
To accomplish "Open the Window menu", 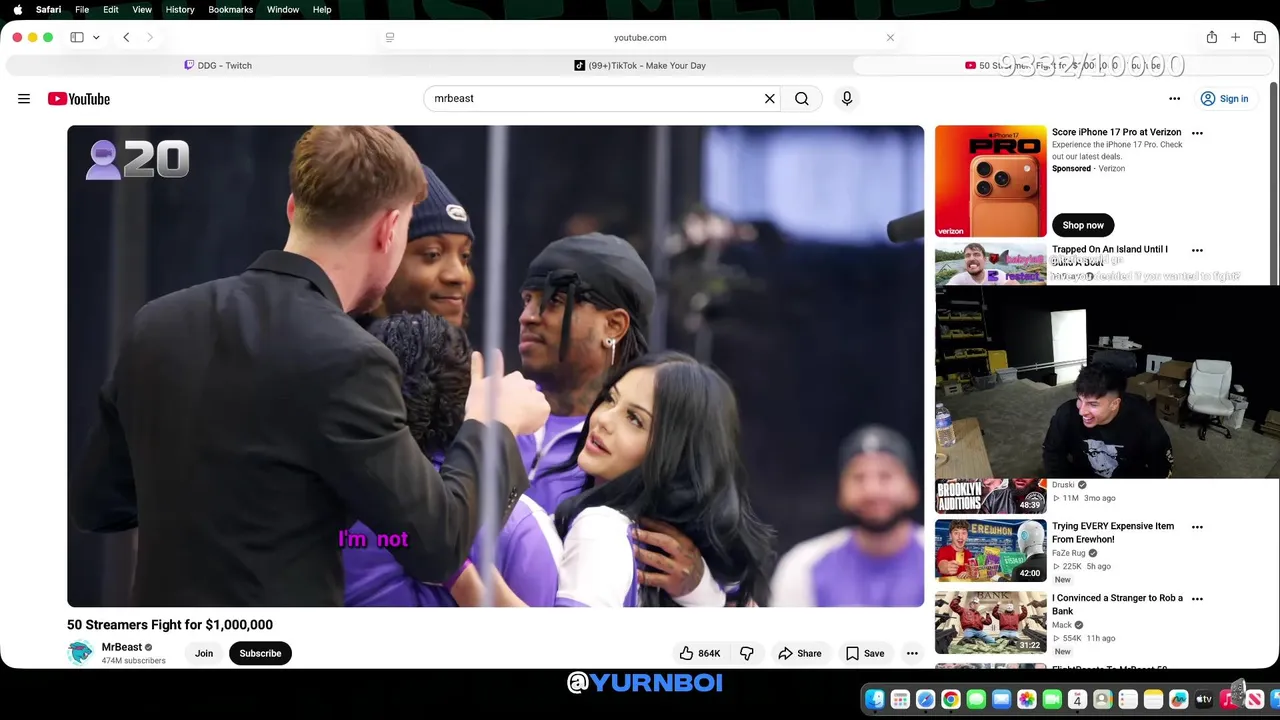I will coord(283,9).
